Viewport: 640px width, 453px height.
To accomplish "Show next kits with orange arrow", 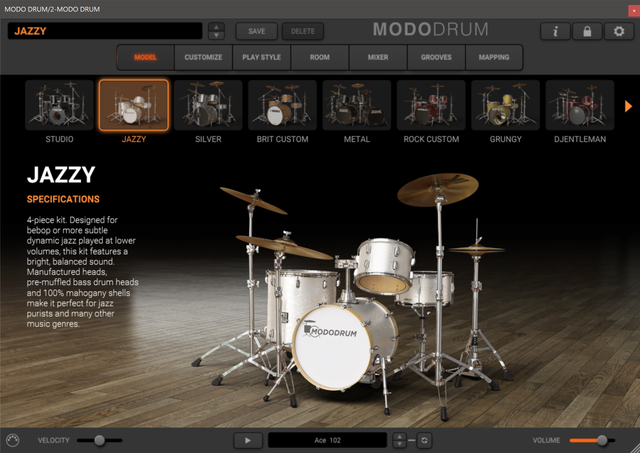I will [628, 106].
